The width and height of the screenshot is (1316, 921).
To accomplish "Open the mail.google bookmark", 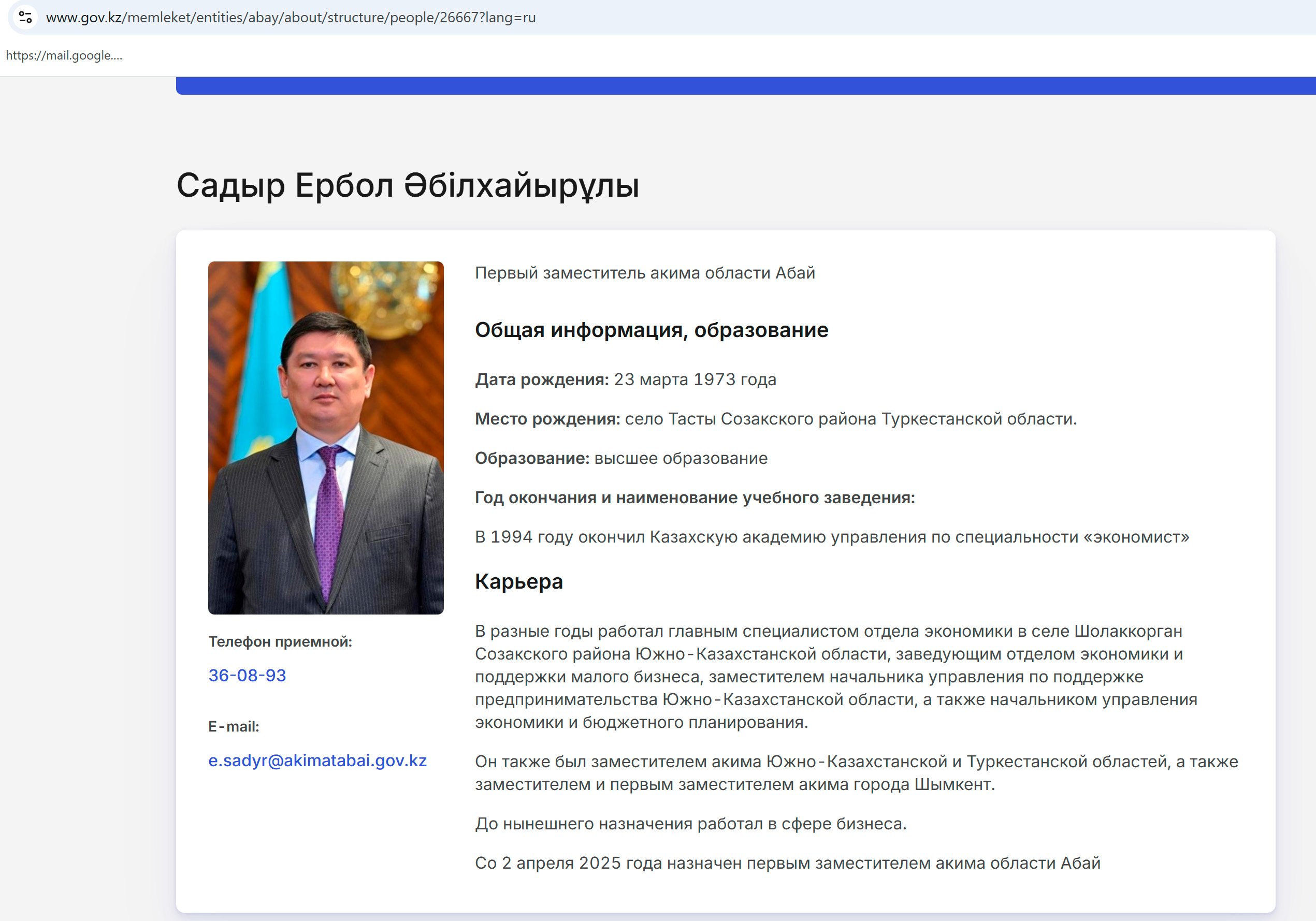I will pos(64,55).
